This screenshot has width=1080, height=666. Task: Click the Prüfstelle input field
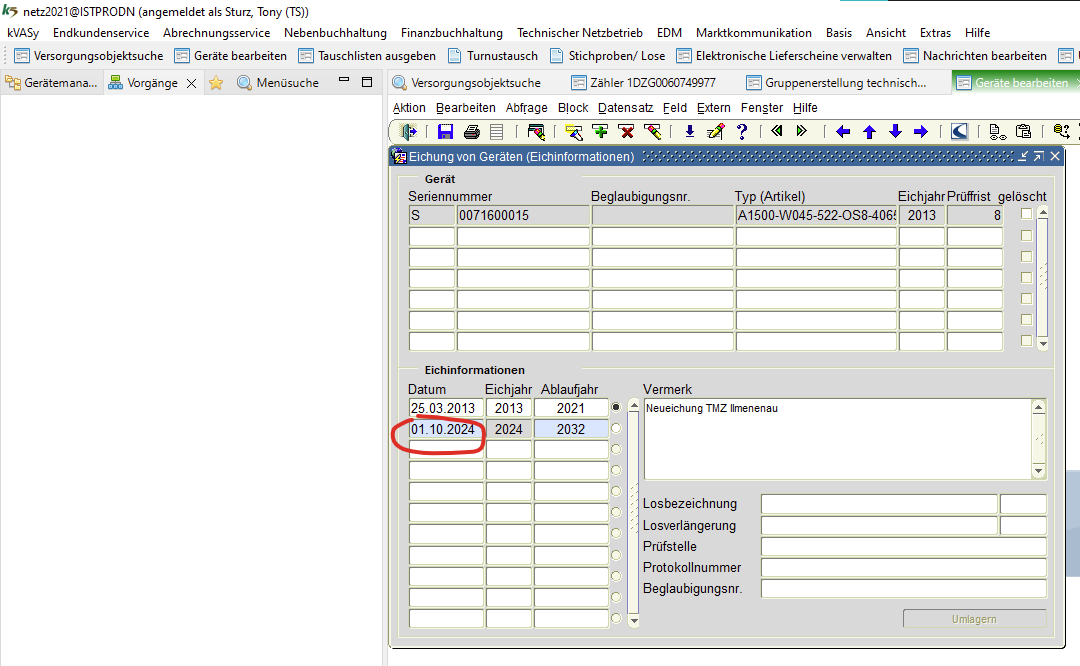tap(903, 546)
